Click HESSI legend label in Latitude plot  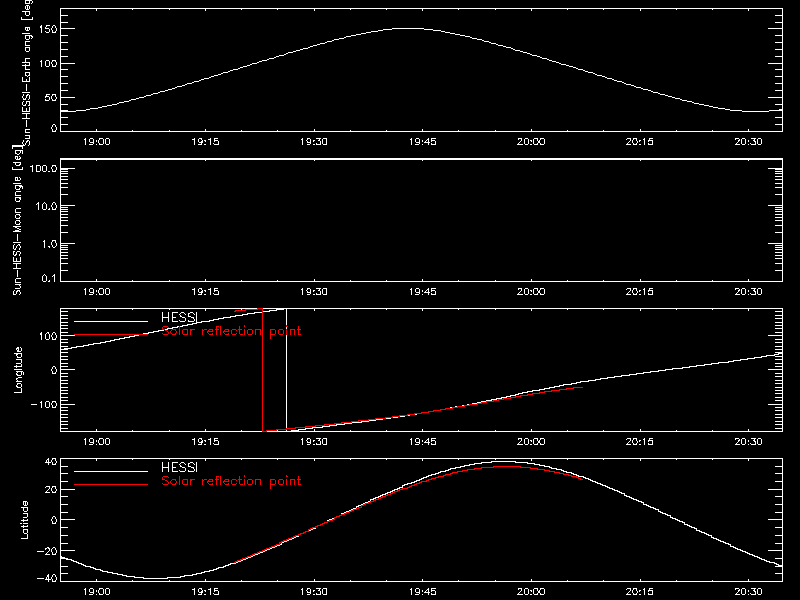[179, 467]
